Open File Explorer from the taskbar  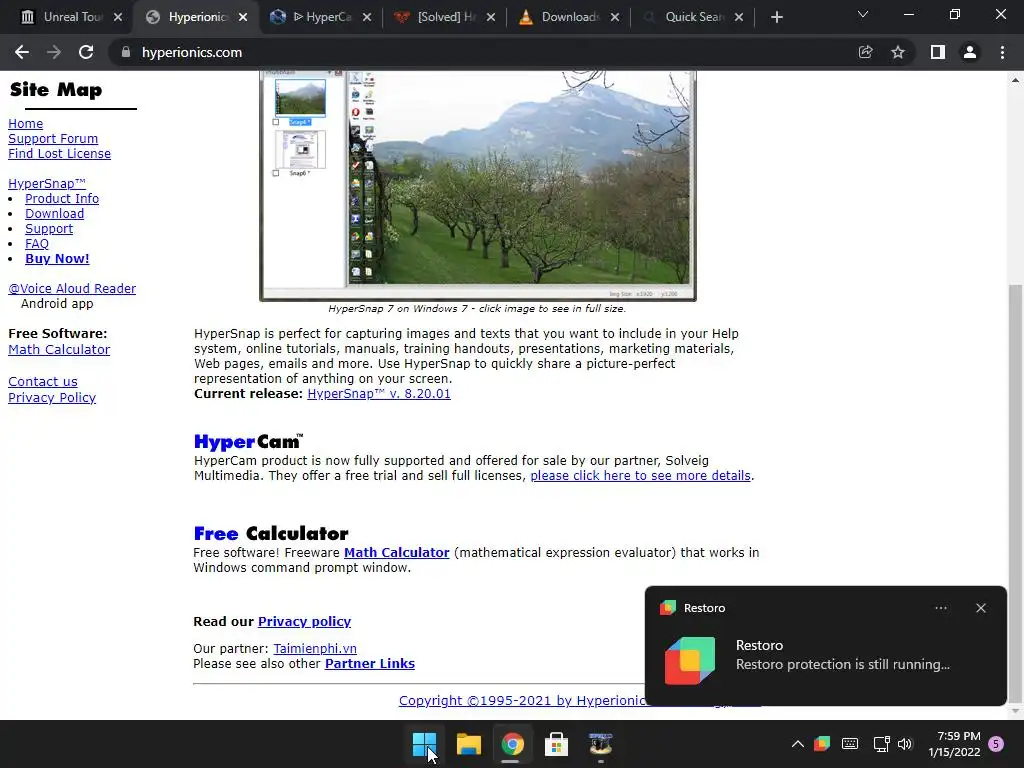pos(468,744)
